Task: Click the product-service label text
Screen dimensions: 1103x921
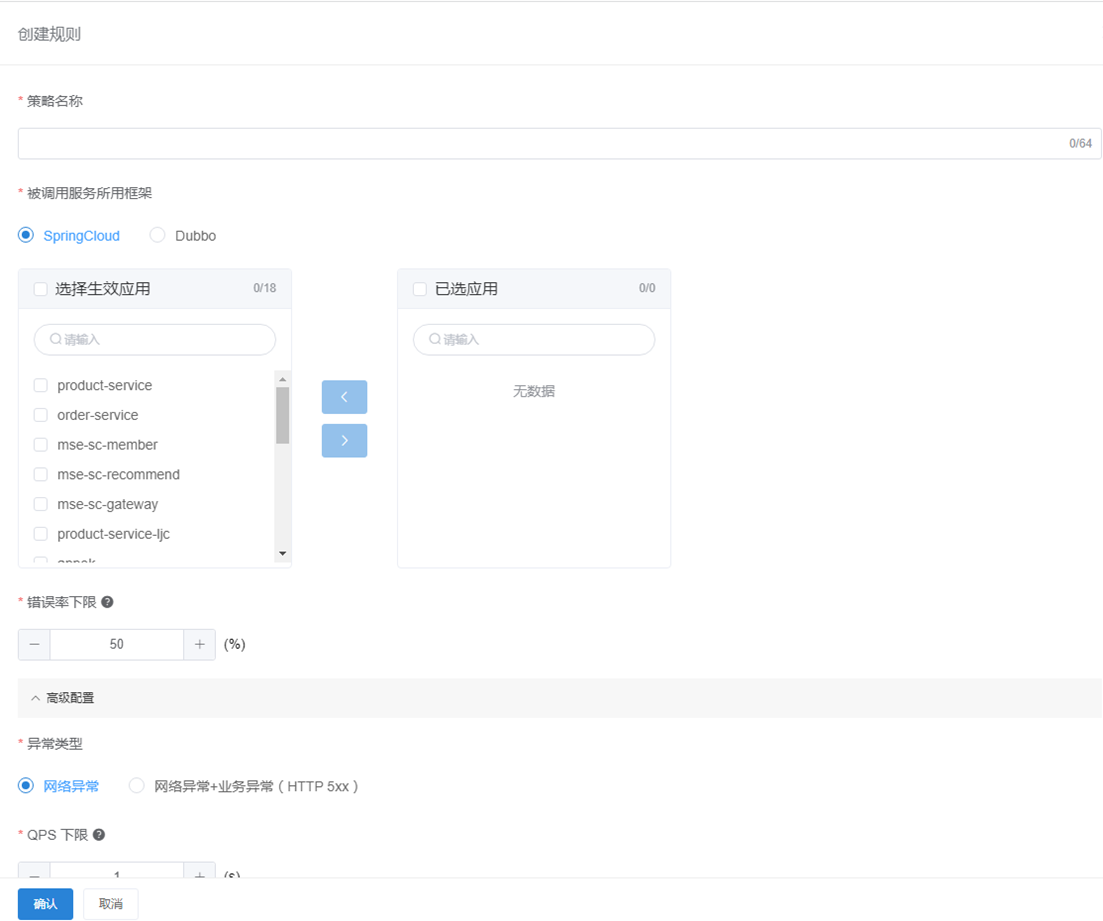Action: coord(105,386)
